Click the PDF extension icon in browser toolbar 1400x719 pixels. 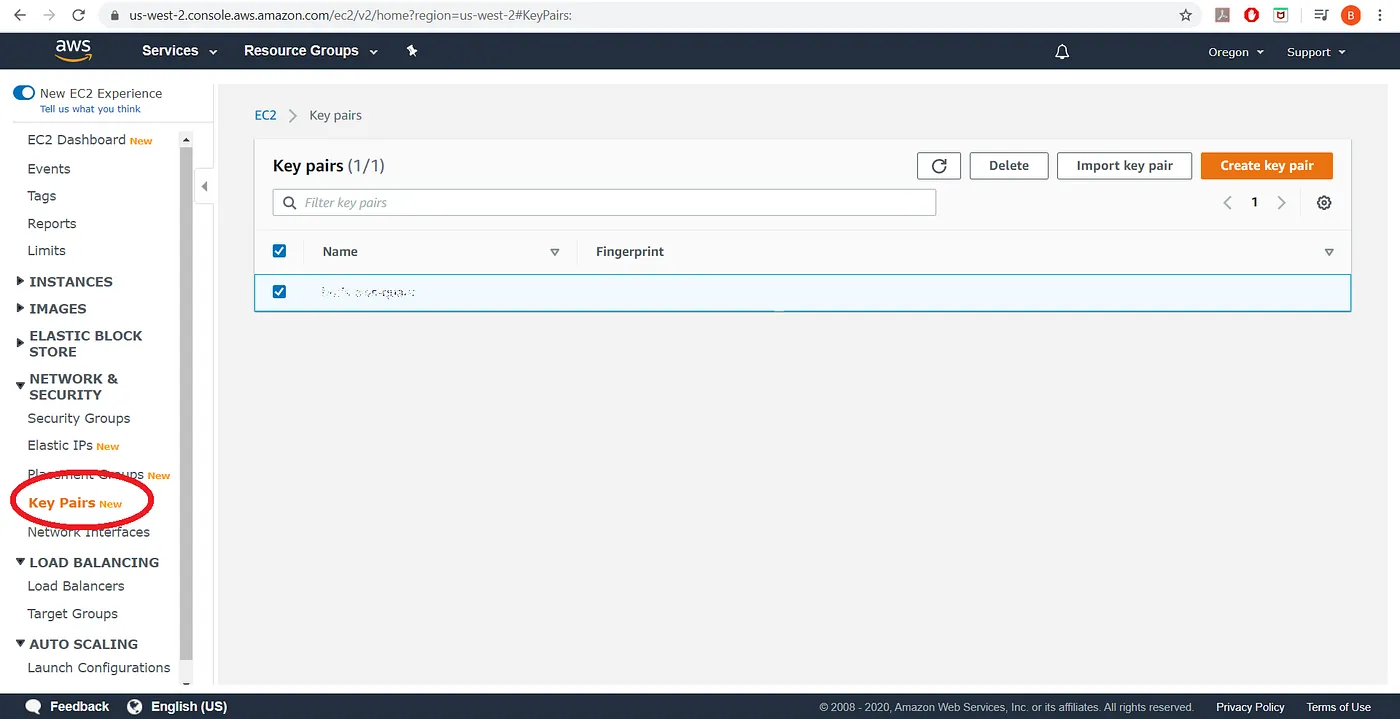(1222, 15)
